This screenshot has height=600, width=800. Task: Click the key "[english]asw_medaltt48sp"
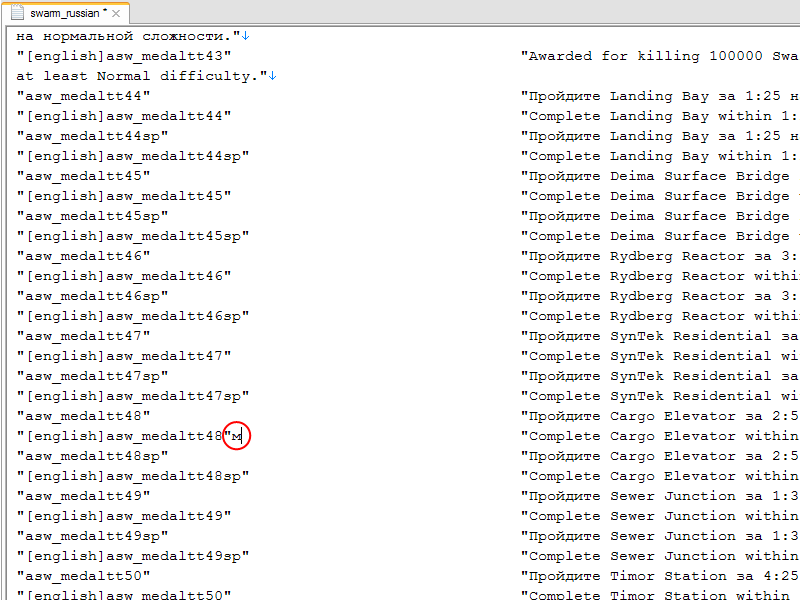pos(133,476)
